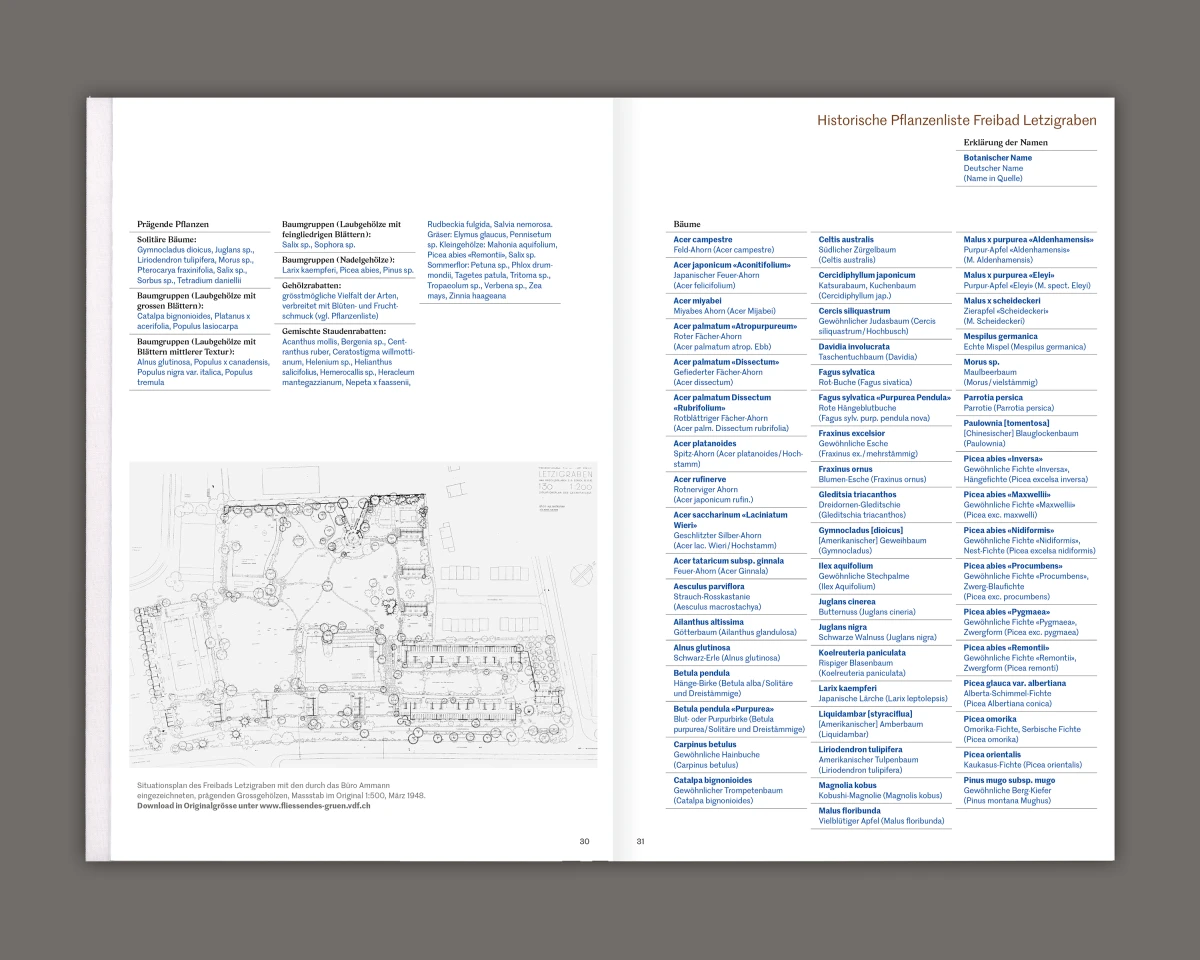The width and height of the screenshot is (1200, 960).
Task: Select "Gefiederter Fächer-Ahorn" in the tree list
Action: click(x=717, y=372)
